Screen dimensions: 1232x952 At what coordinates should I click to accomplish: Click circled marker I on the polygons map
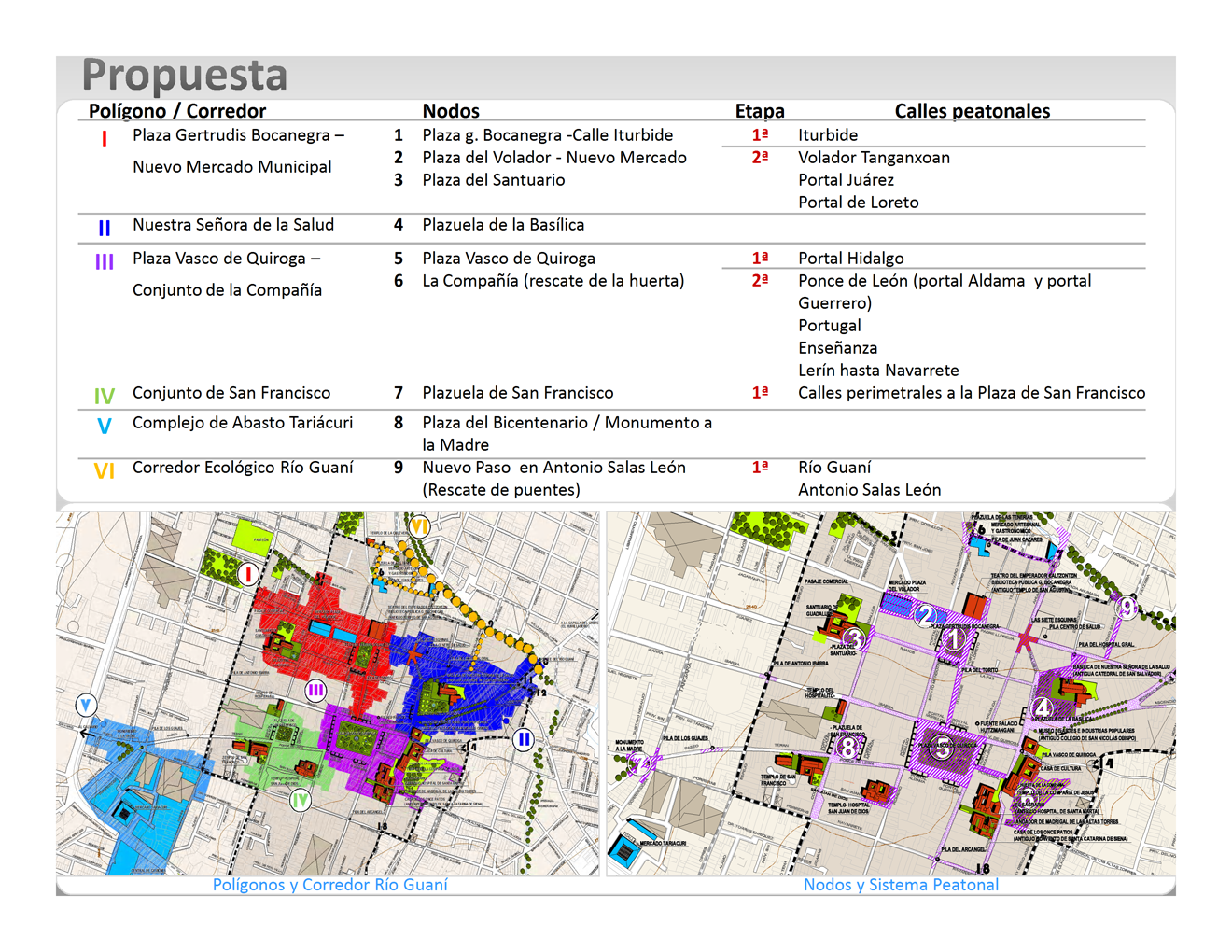click(247, 574)
